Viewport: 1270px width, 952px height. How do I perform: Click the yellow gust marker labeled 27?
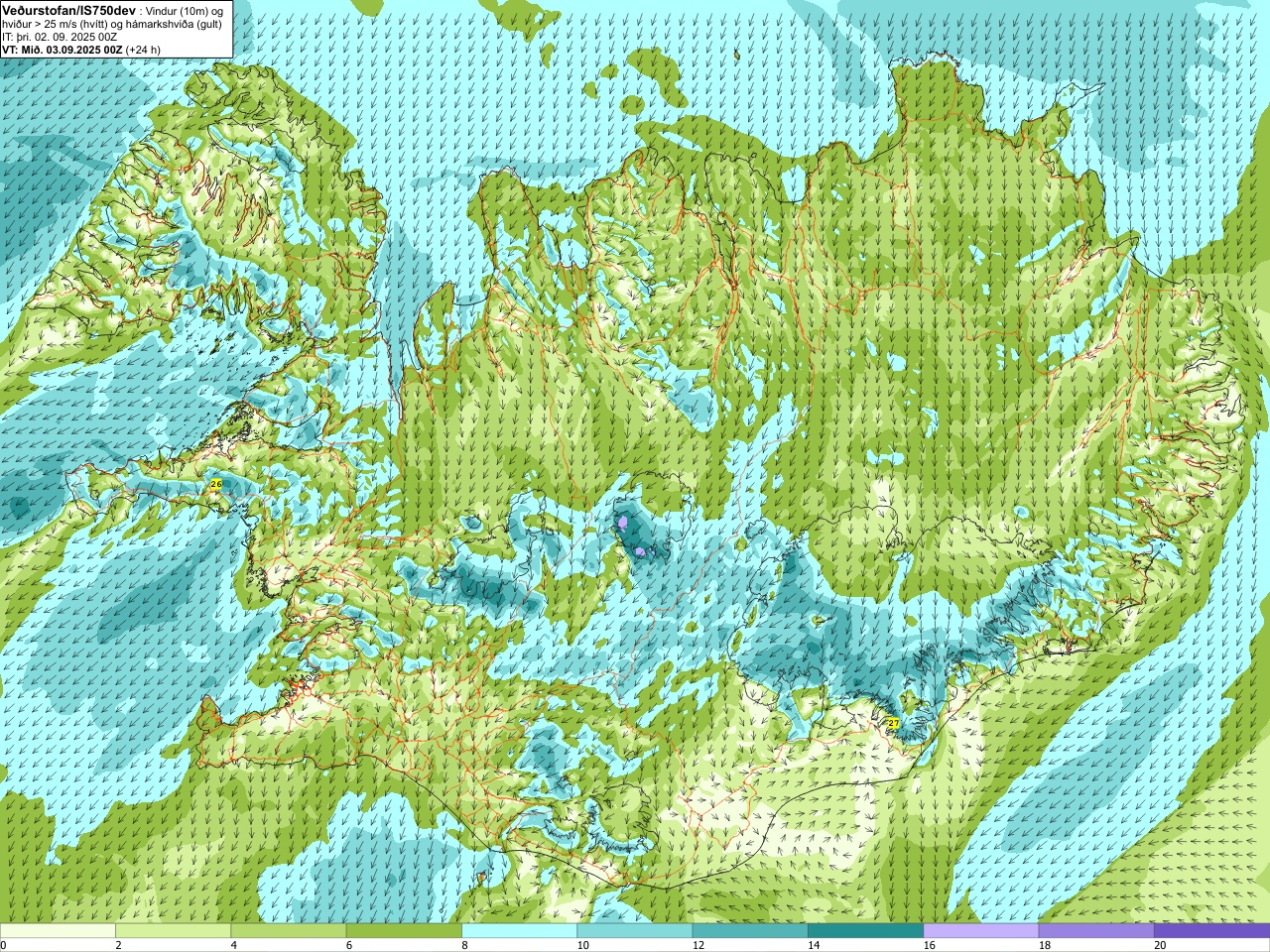(894, 724)
